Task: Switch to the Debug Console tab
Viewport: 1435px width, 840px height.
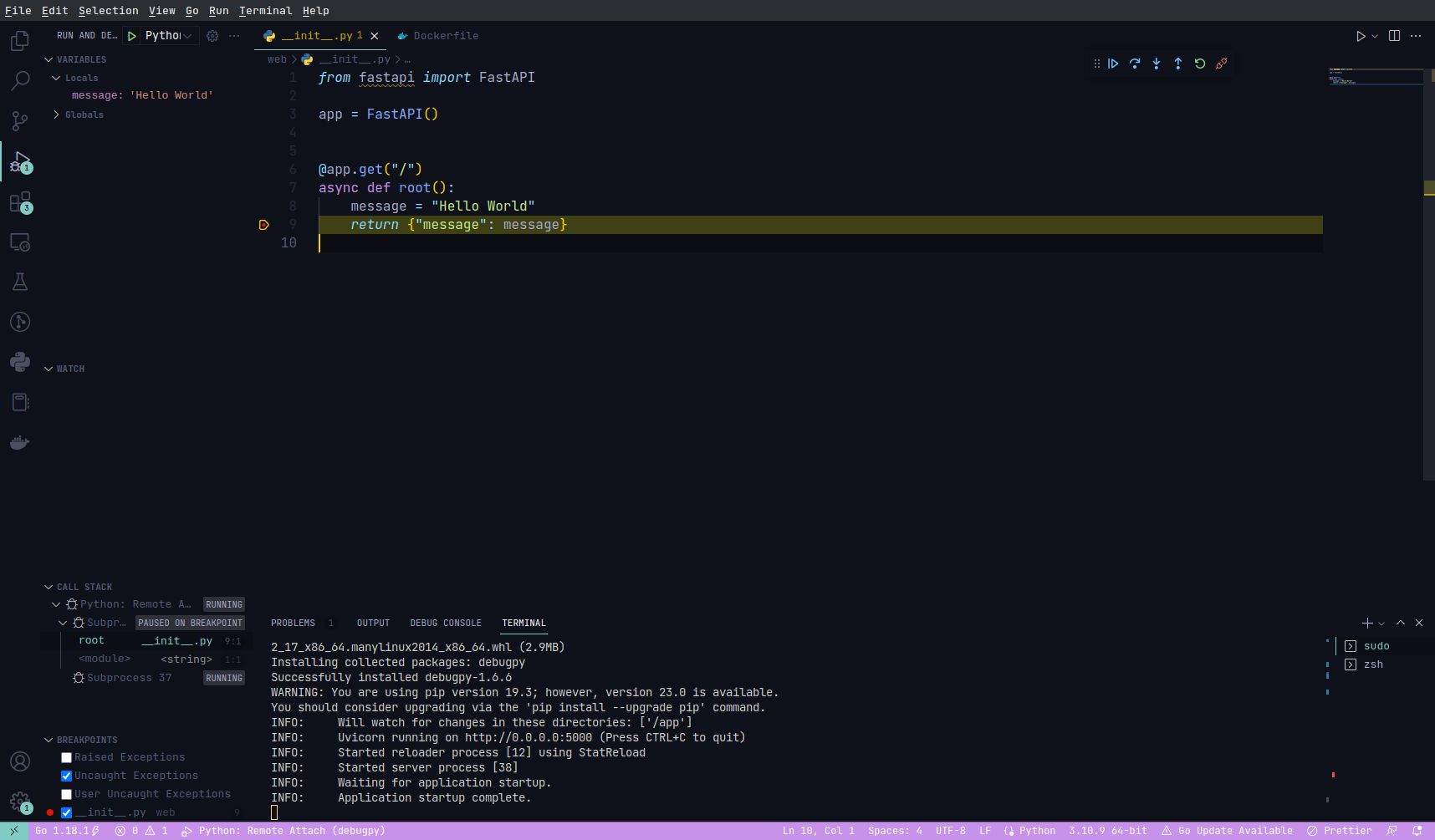Action: click(446, 624)
